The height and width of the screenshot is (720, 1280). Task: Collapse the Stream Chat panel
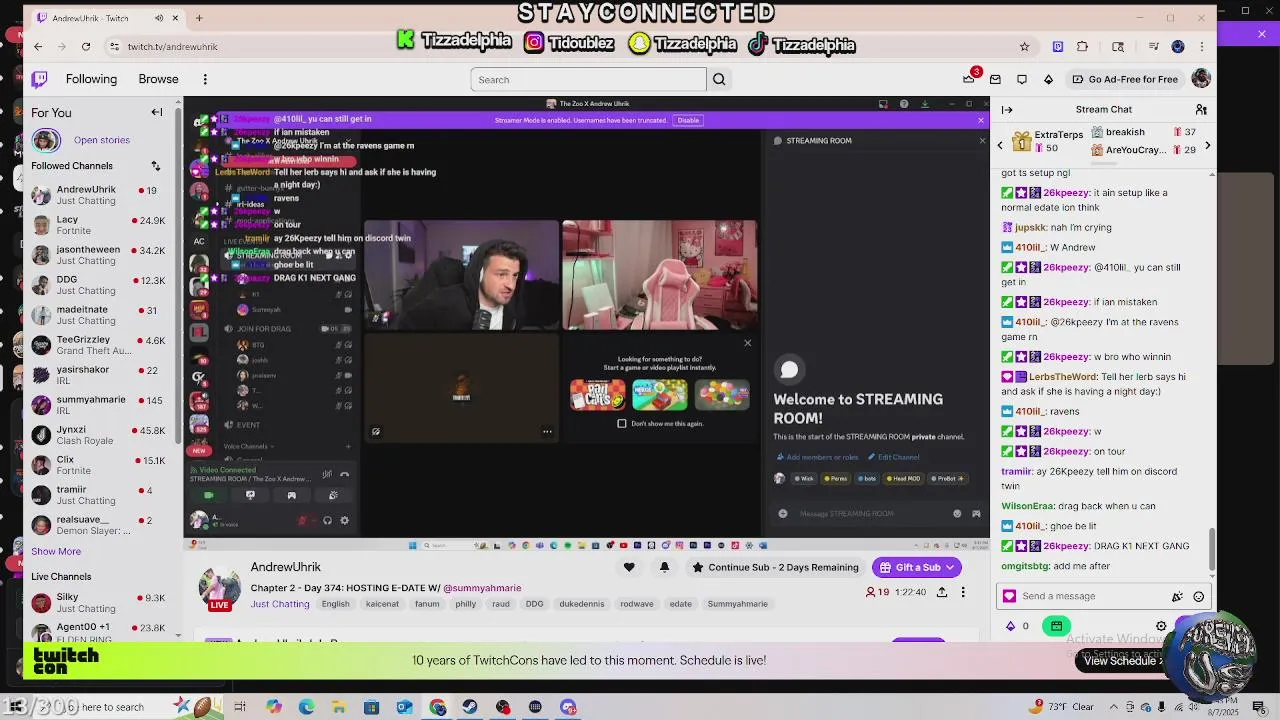click(x=1007, y=110)
